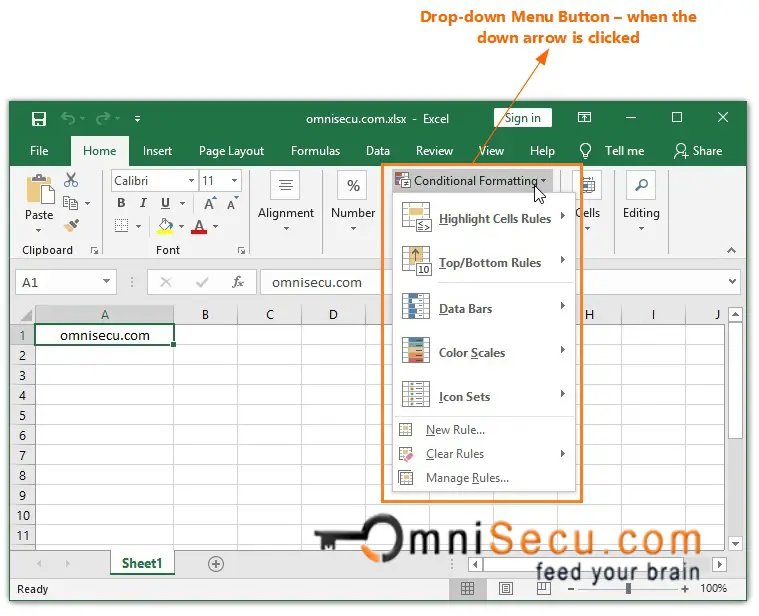This screenshot has height=616, width=759.
Task: Open Clear Rules submenu
Action: (483, 454)
